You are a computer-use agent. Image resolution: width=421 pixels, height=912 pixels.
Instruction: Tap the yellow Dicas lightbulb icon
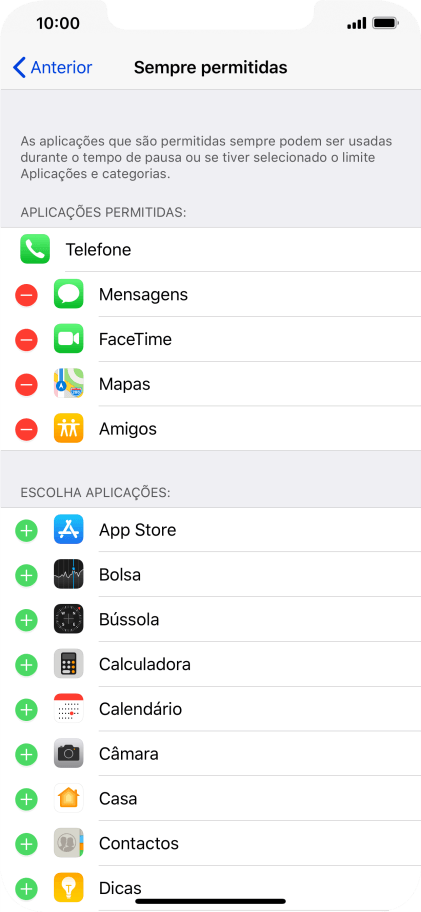[69, 888]
